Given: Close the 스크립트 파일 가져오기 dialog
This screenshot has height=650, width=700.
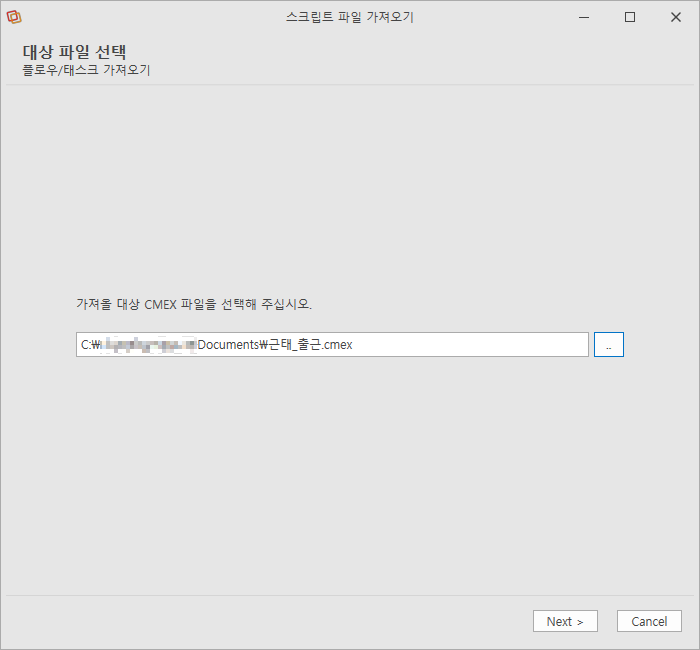Looking at the screenshot, I should click(676, 17).
